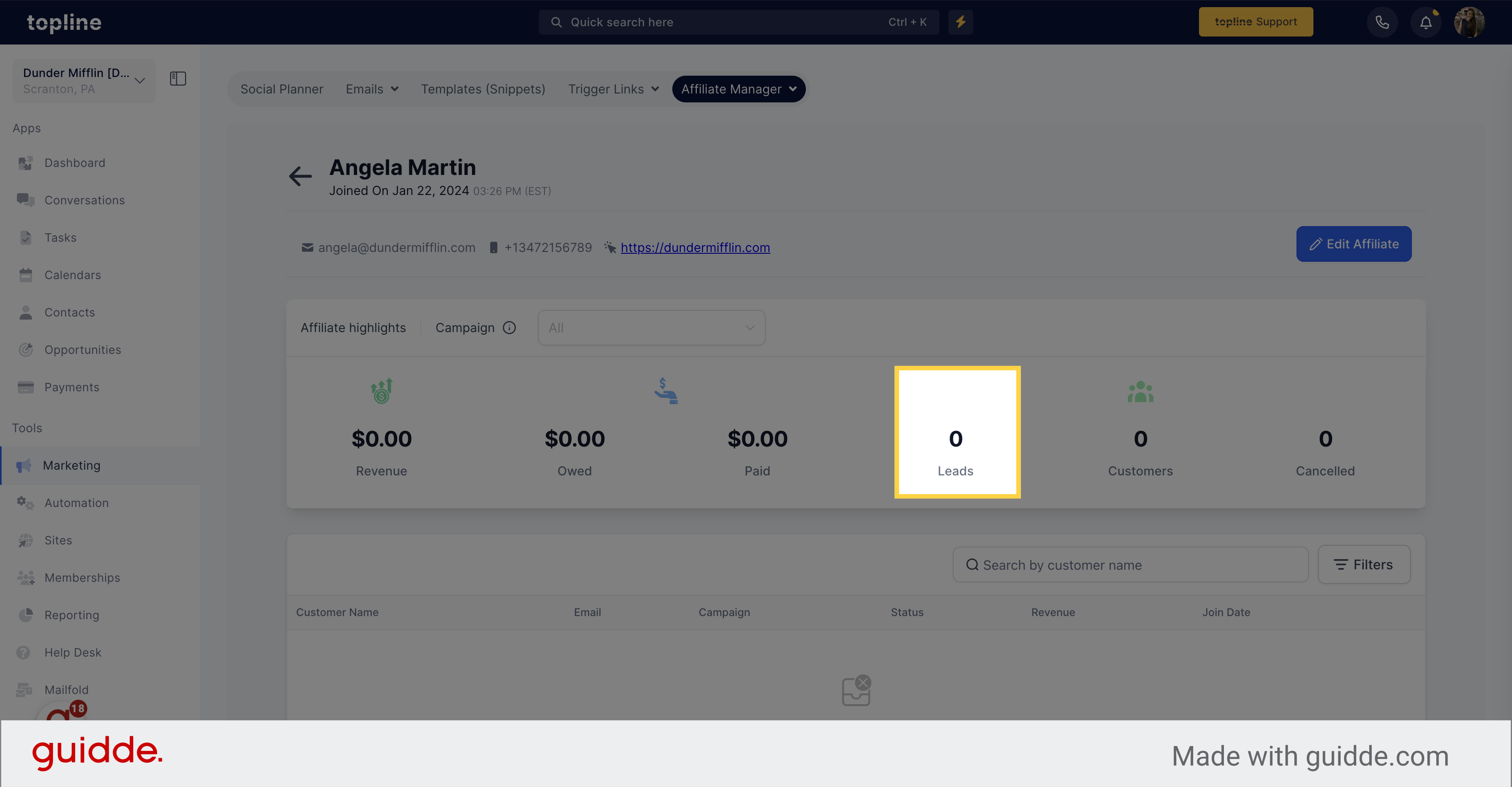This screenshot has height=787, width=1512.
Task: Go back using the left arrow
Action: [x=301, y=176]
